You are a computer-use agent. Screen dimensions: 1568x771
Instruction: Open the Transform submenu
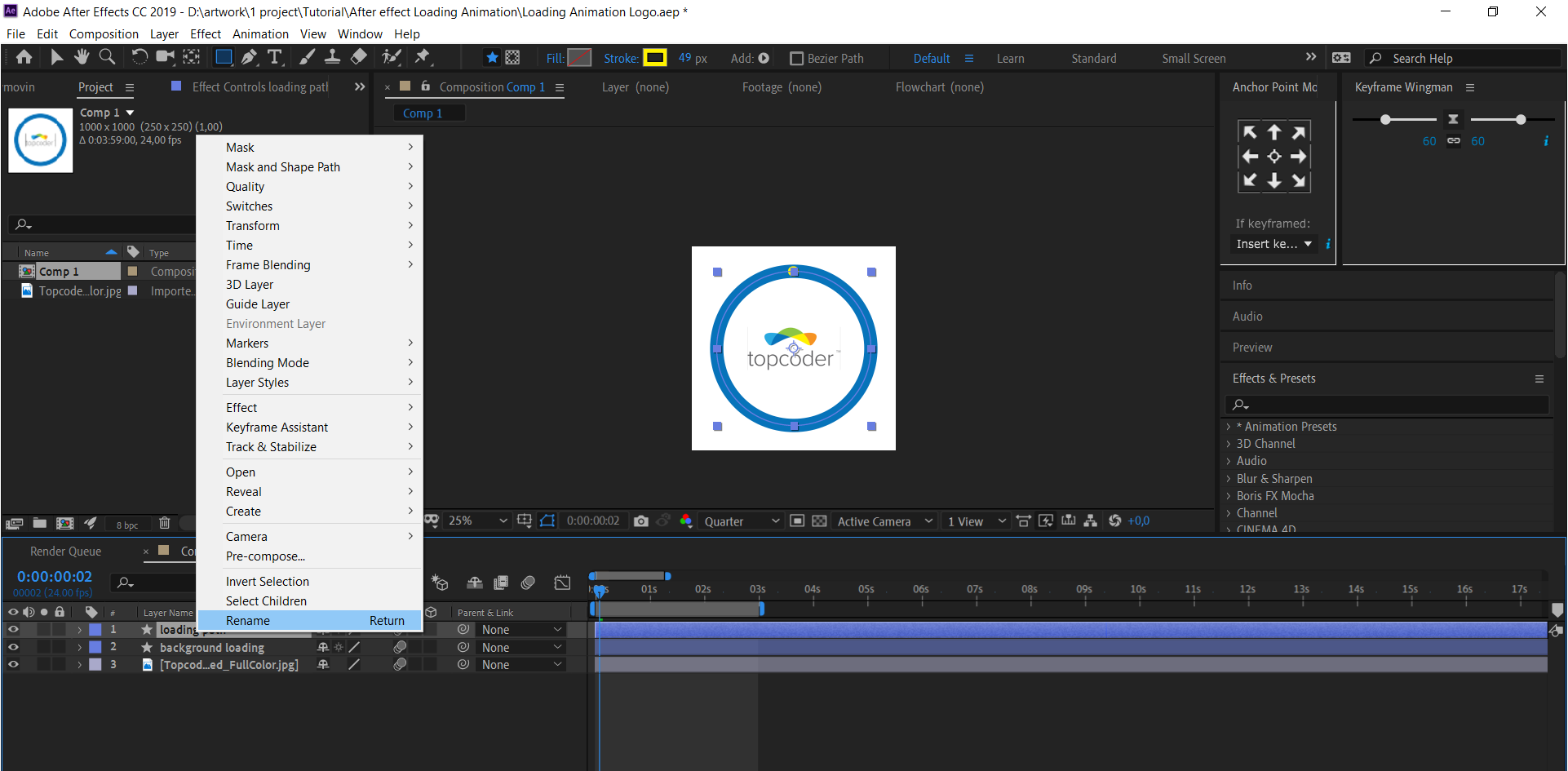click(310, 226)
